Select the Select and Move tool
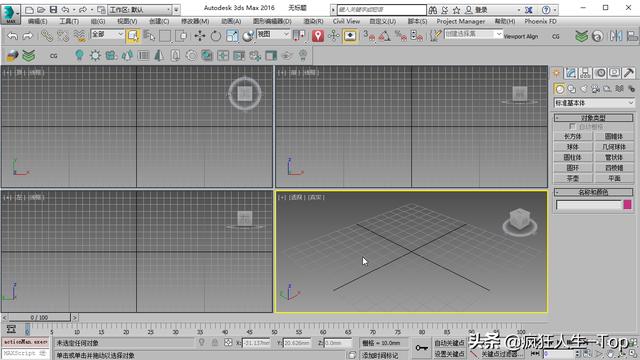The image size is (640, 360). [x=200, y=36]
